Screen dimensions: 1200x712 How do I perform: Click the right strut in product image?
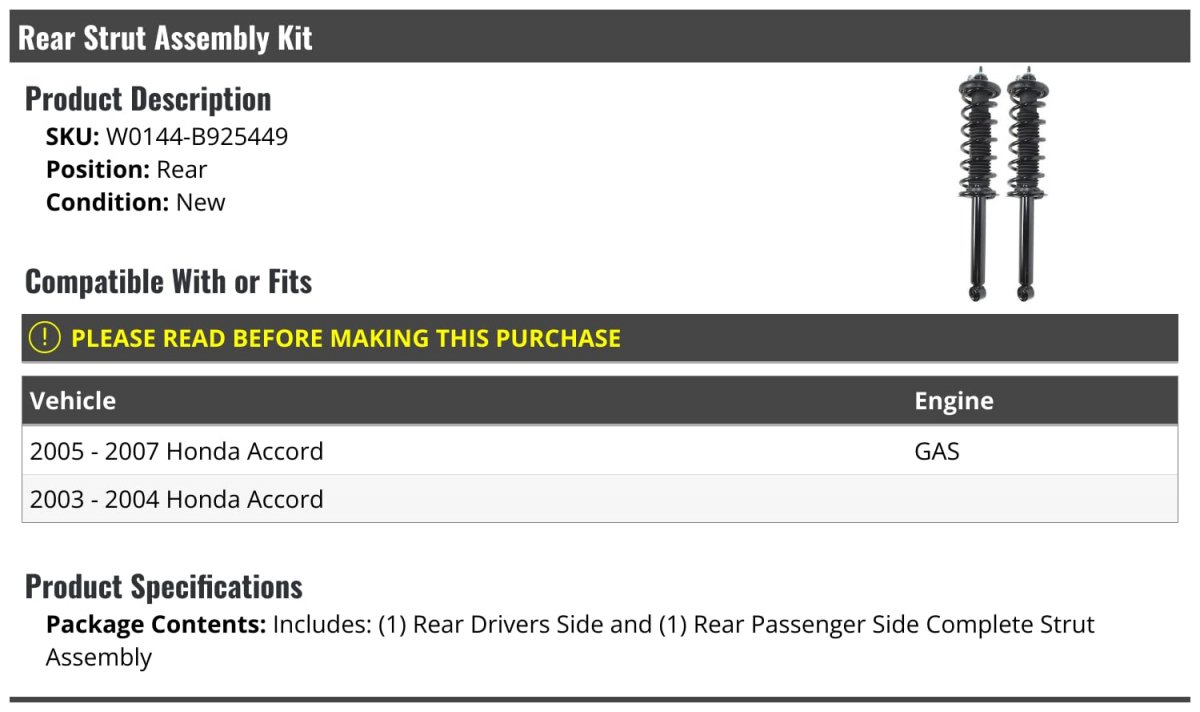pyautogui.click(x=1024, y=185)
